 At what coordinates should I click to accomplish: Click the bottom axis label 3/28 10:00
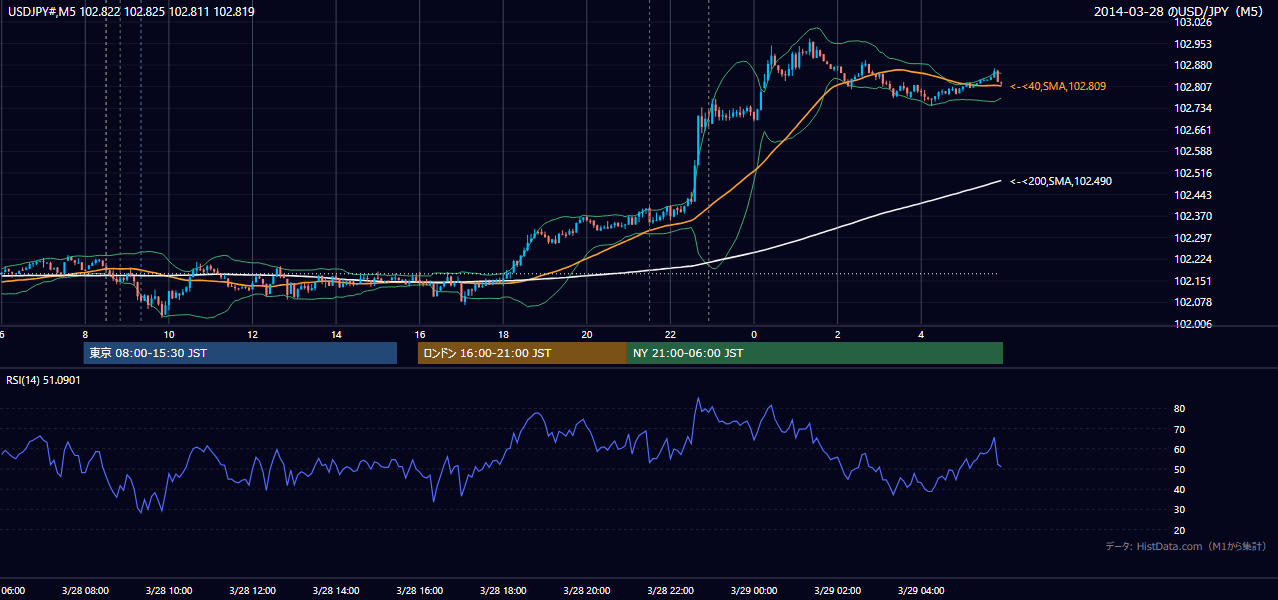[169, 591]
